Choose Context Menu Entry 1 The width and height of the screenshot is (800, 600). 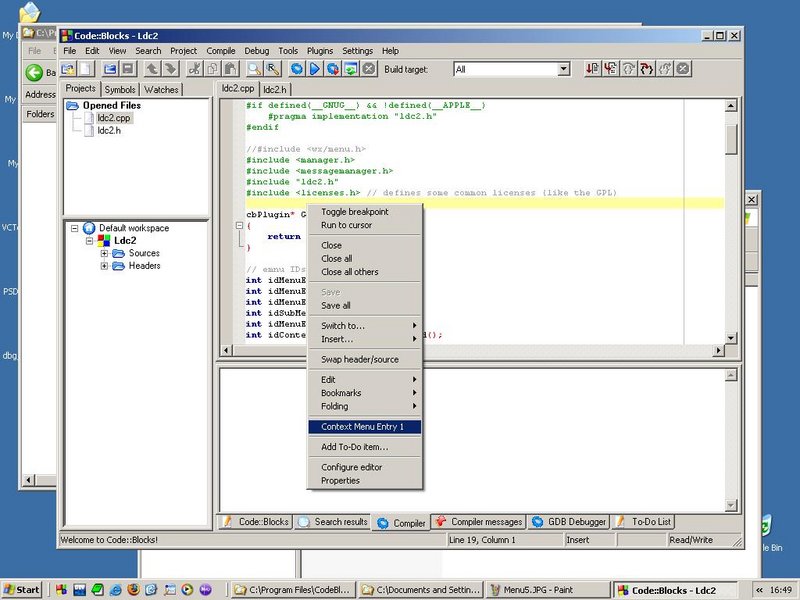(365, 427)
